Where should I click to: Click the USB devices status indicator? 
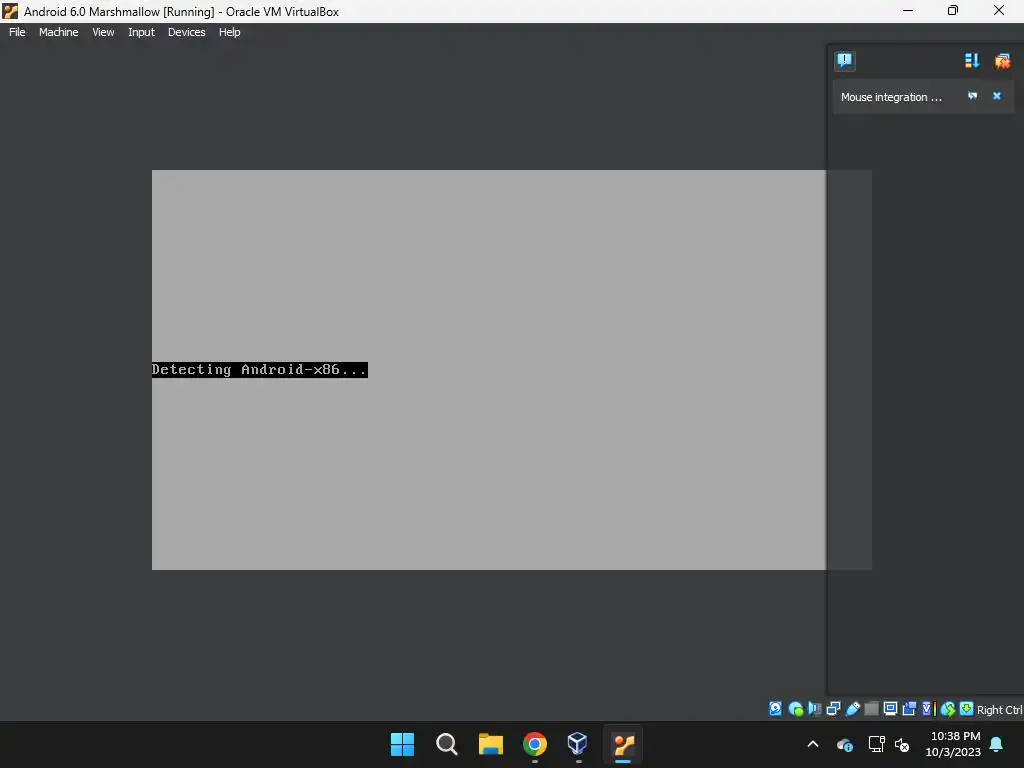(853, 709)
